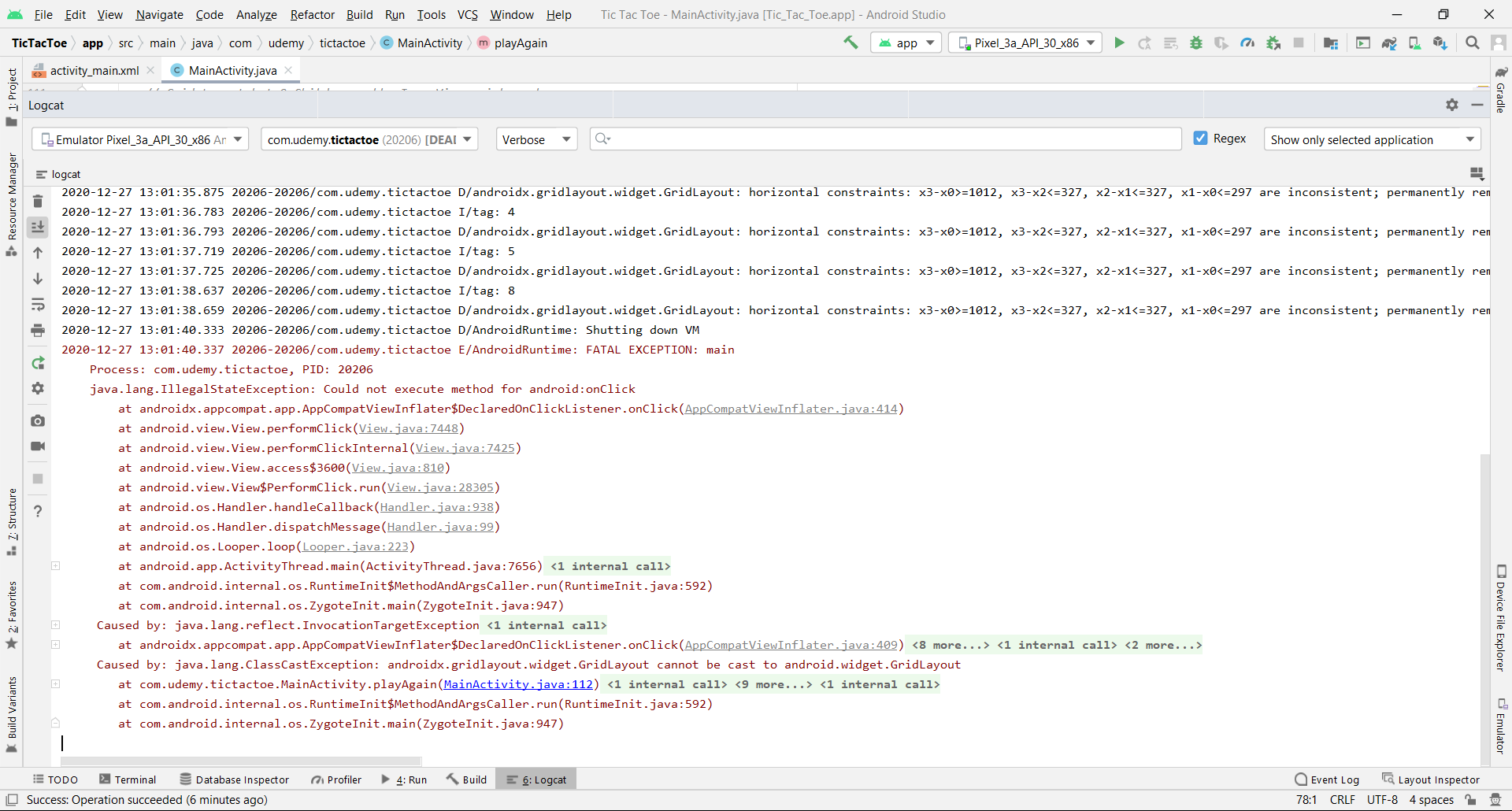Open the emulator device dropdown
The width and height of the screenshot is (1512, 811).
140,139
